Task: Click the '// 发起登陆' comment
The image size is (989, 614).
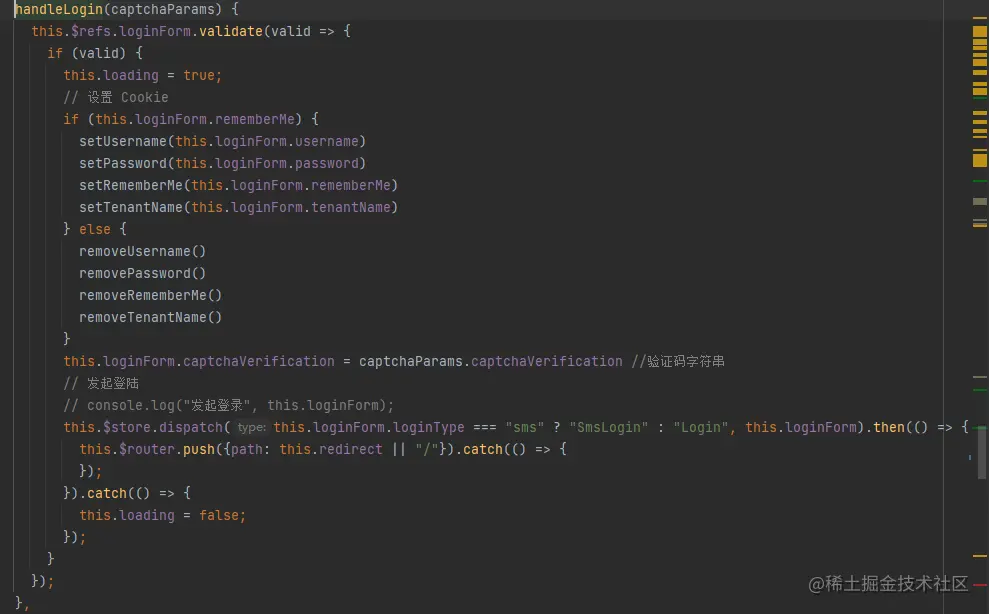Action: pos(101,384)
